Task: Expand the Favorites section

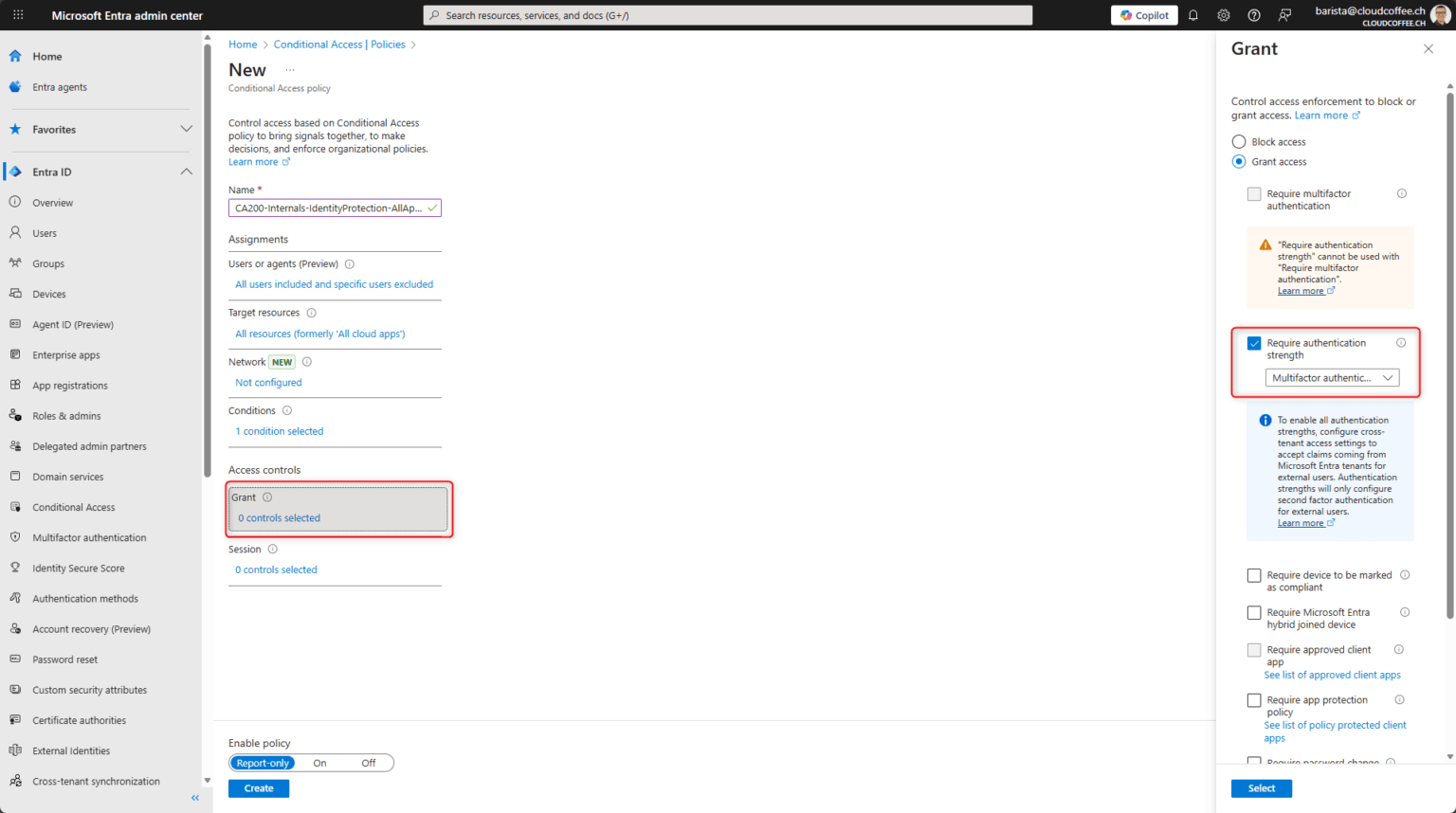Action: (x=186, y=129)
